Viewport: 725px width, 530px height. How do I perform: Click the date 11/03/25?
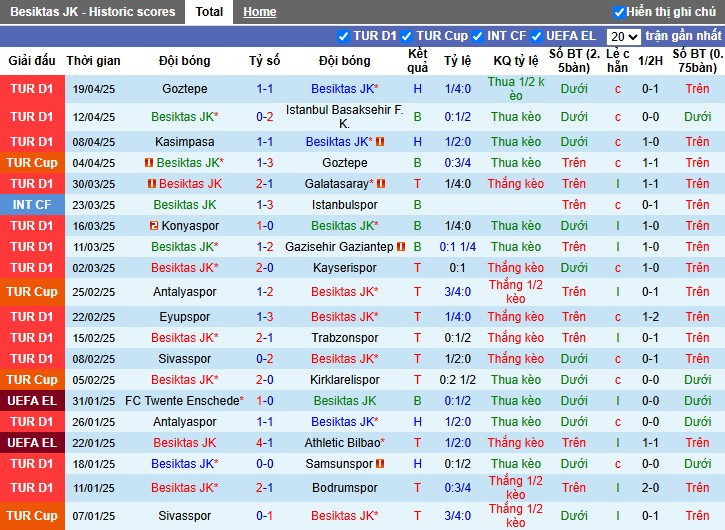[x=93, y=247]
